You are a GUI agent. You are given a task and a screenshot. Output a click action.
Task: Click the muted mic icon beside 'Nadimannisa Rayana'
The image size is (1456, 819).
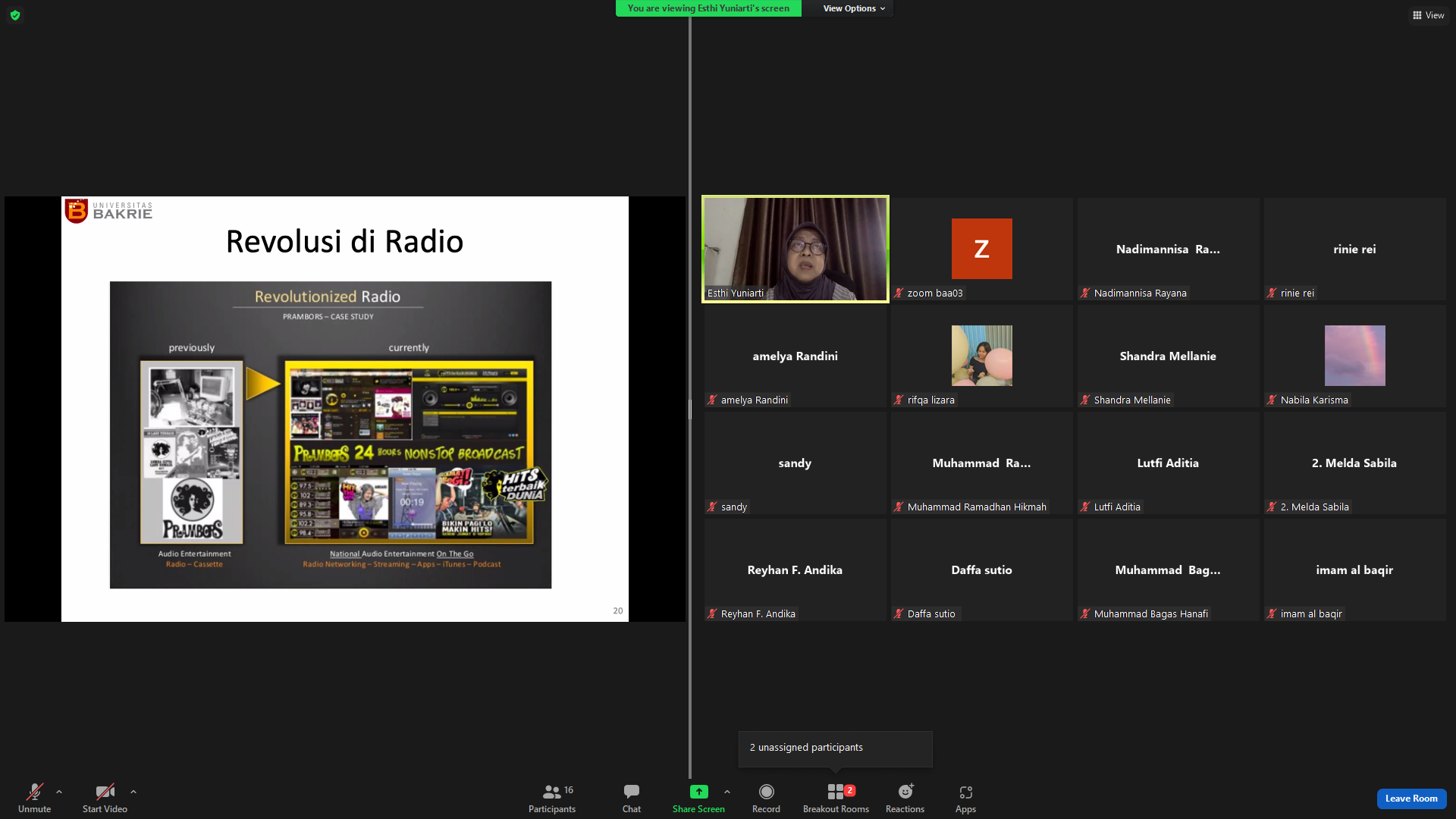(1085, 293)
